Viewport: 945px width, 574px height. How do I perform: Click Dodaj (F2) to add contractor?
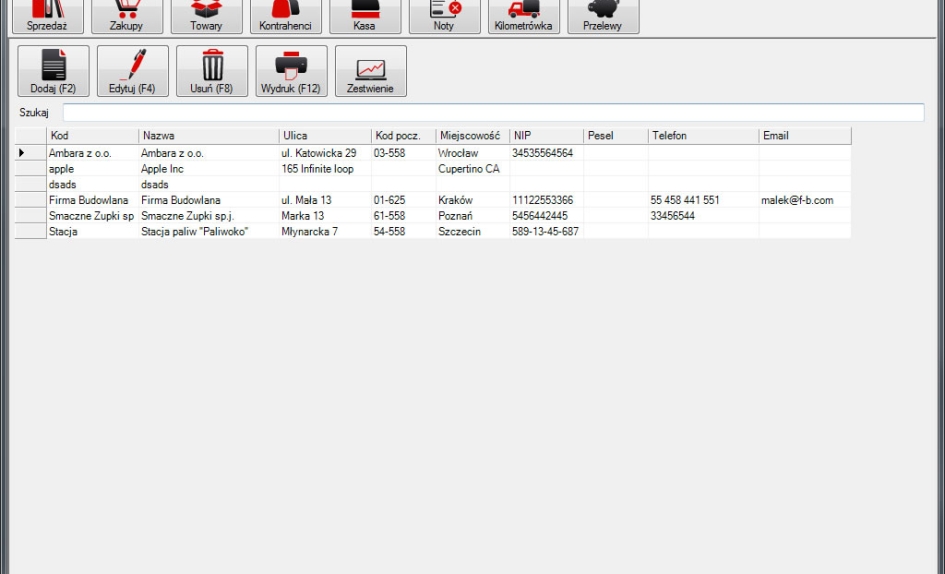tap(53, 71)
